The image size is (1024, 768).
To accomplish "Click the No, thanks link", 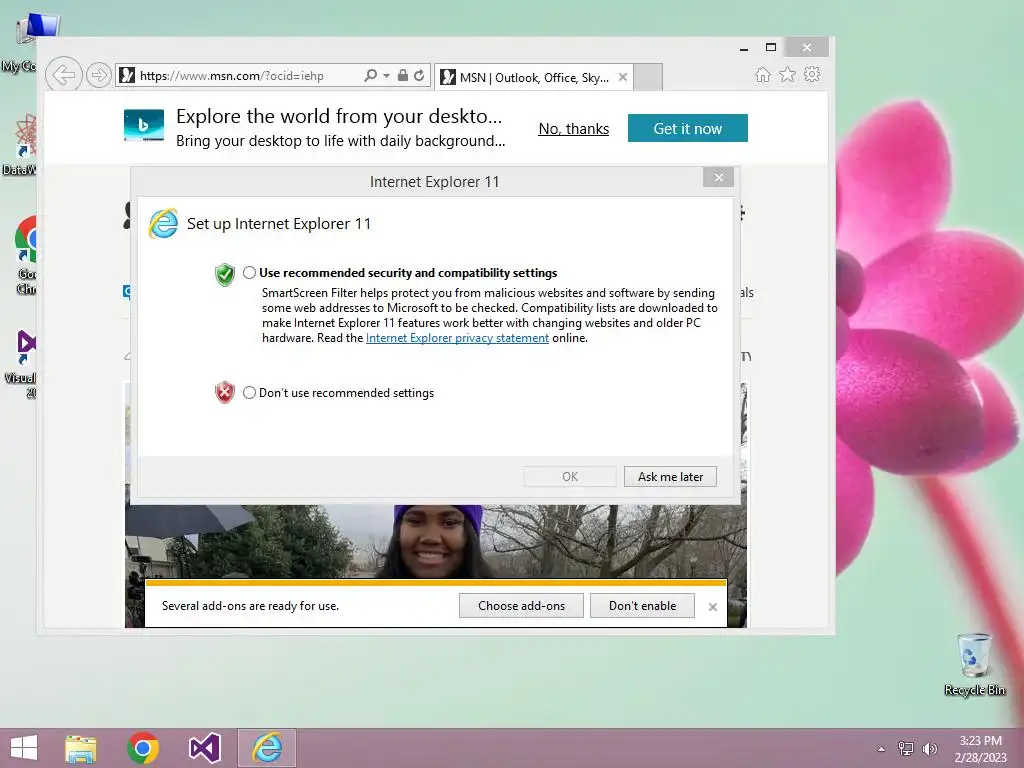I will click(x=573, y=129).
